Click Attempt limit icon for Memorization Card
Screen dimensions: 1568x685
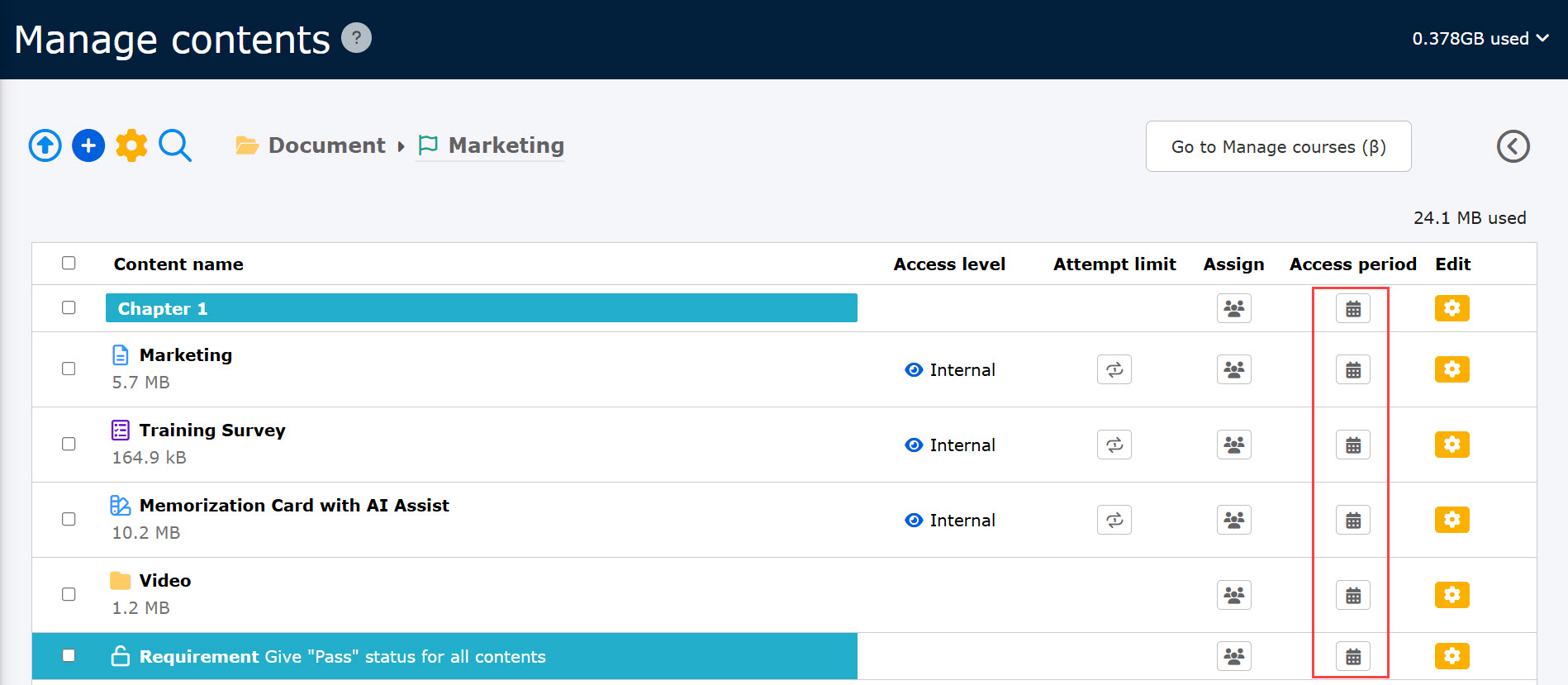[1114, 520]
